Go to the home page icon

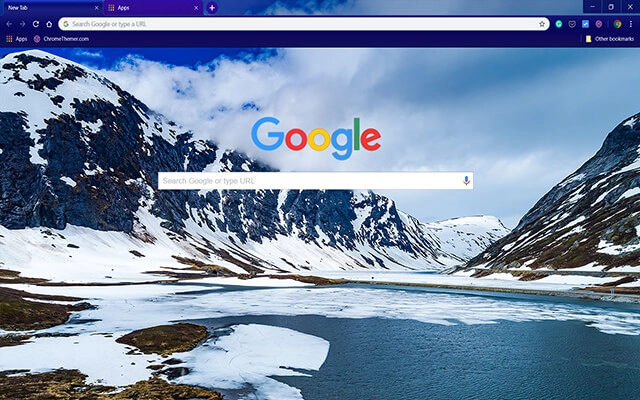[48, 23]
